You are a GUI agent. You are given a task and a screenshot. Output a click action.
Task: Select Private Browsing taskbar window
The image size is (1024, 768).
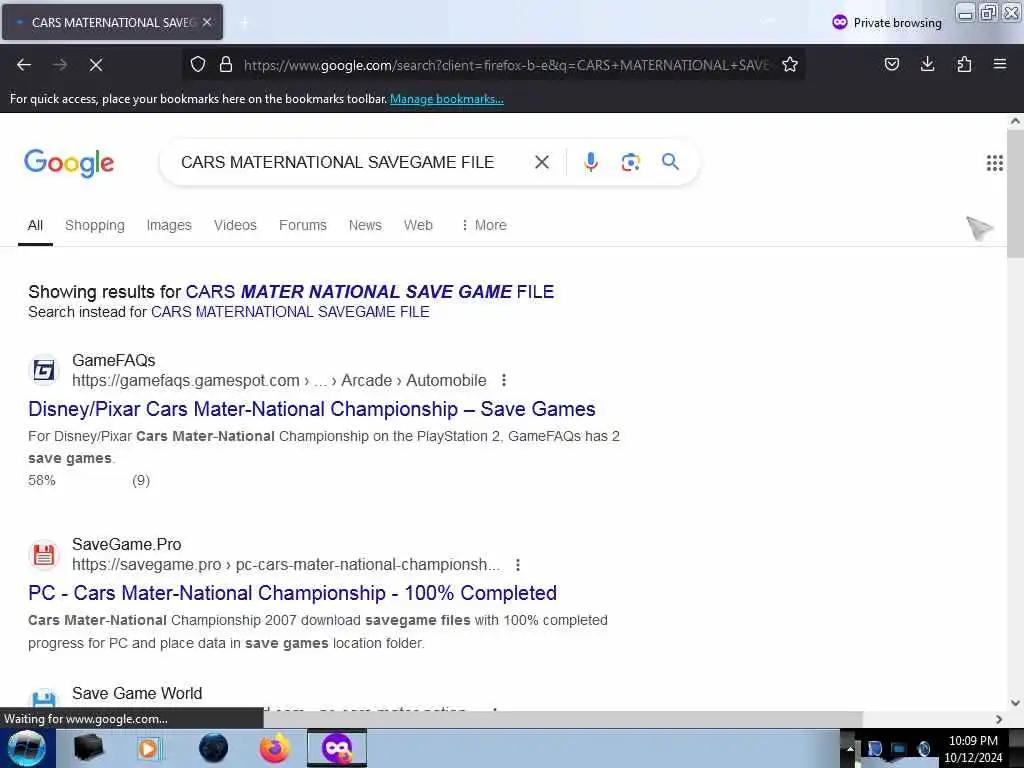tap(337, 748)
